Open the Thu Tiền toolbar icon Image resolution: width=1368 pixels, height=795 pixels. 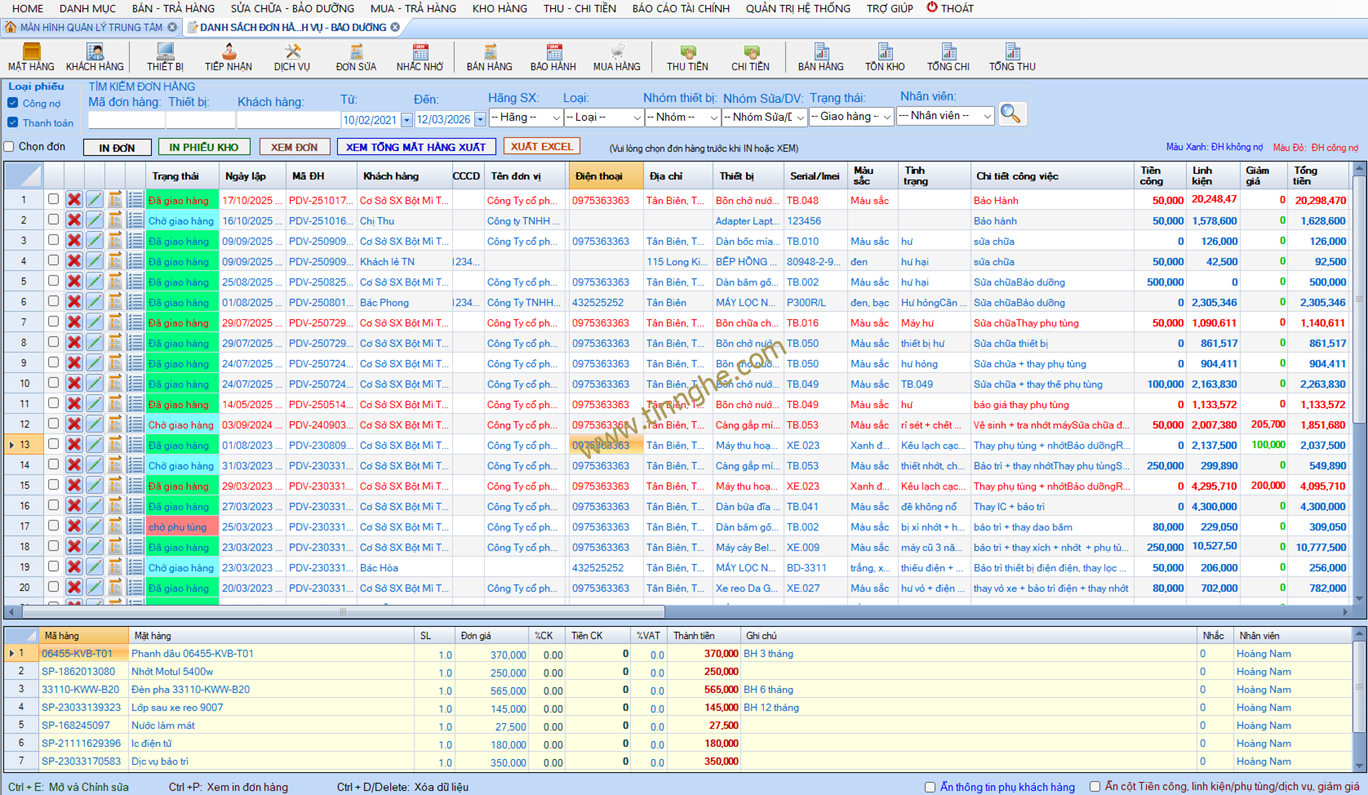point(687,57)
